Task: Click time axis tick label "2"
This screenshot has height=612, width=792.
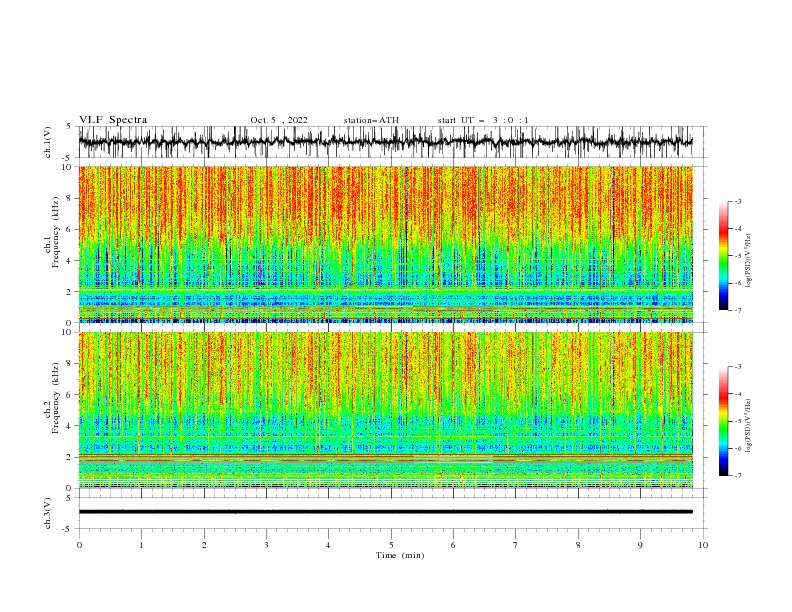Action: (x=204, y=545)
